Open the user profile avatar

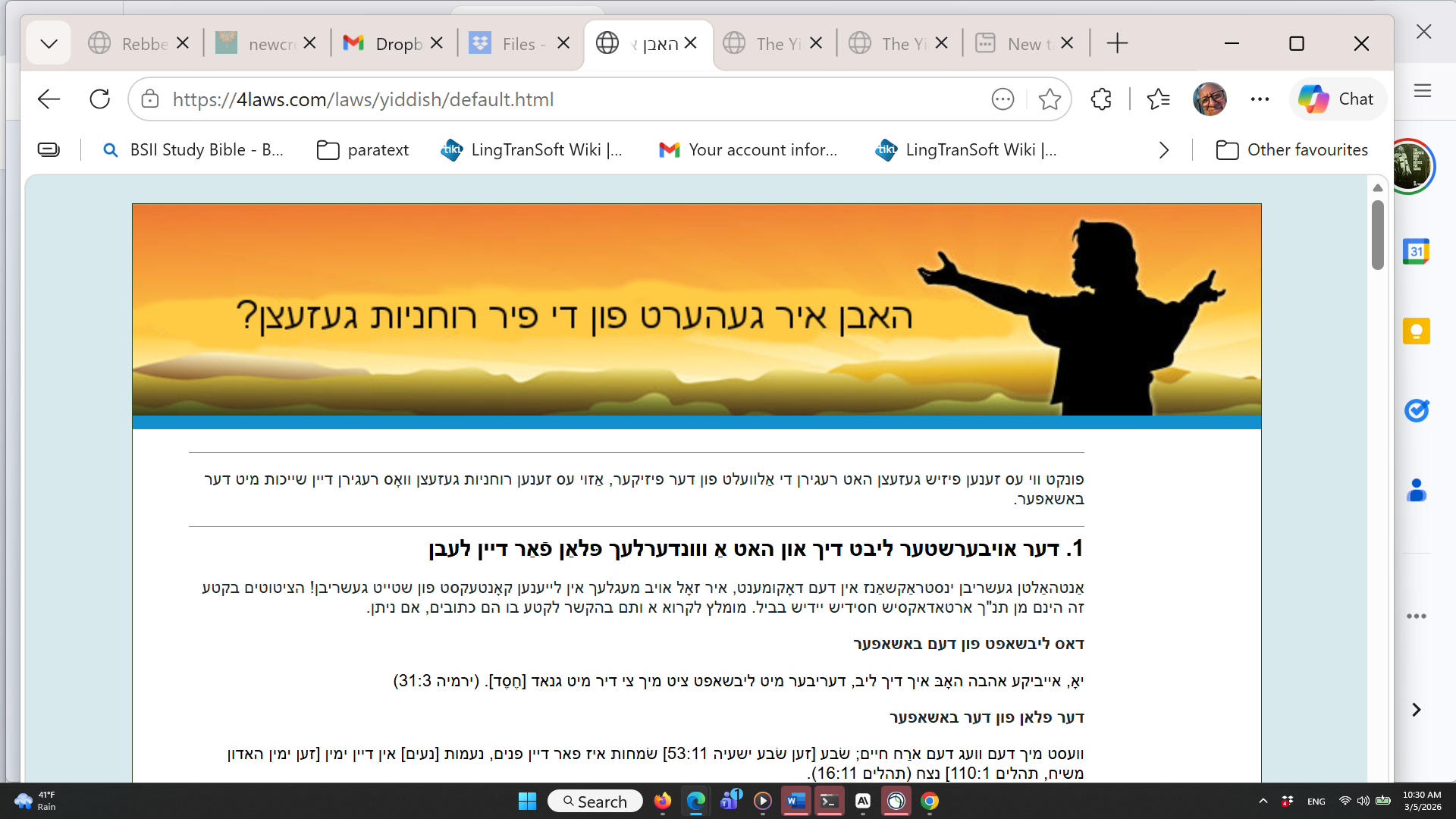[1210, 99]
